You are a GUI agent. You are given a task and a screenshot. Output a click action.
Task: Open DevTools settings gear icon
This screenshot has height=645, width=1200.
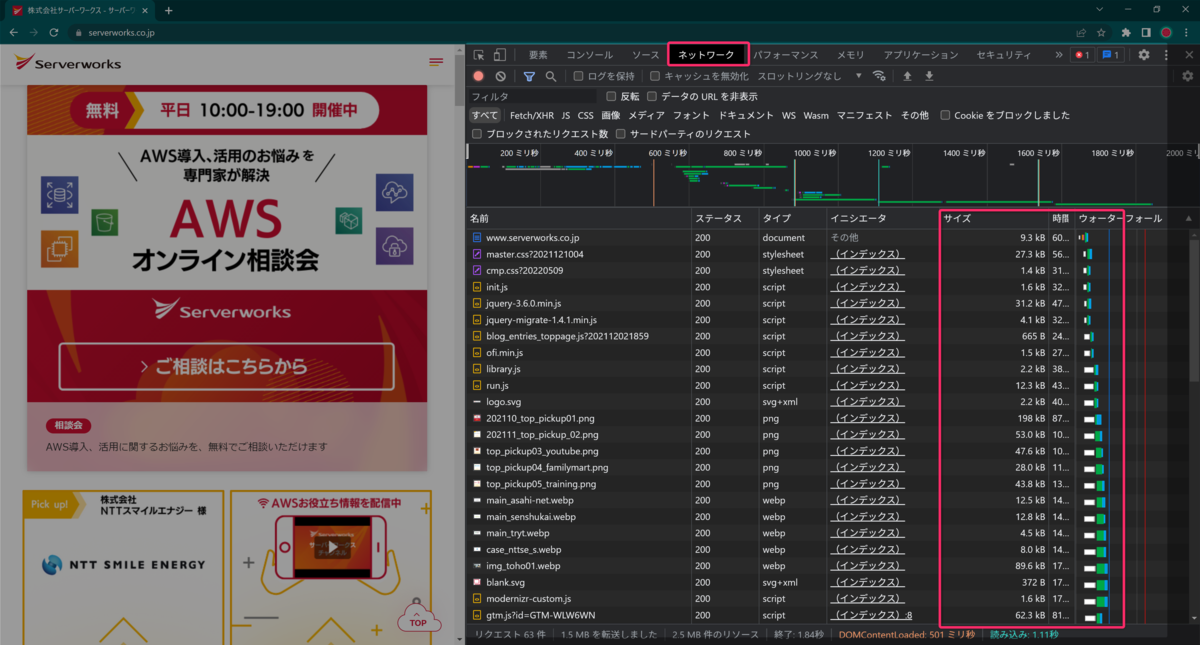pos(1144,55)
